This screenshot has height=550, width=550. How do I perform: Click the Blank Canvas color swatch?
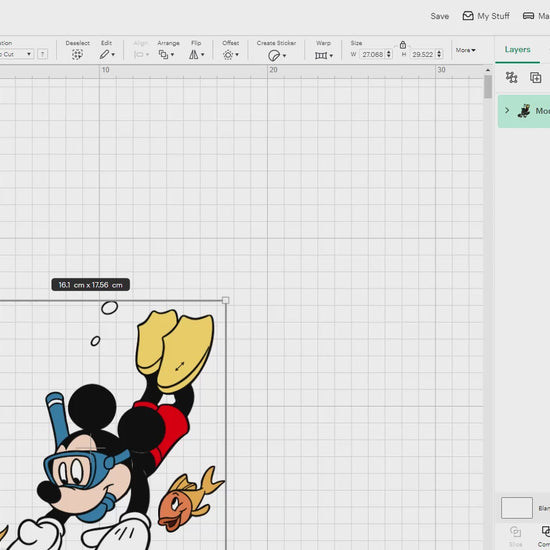(517, 508)
